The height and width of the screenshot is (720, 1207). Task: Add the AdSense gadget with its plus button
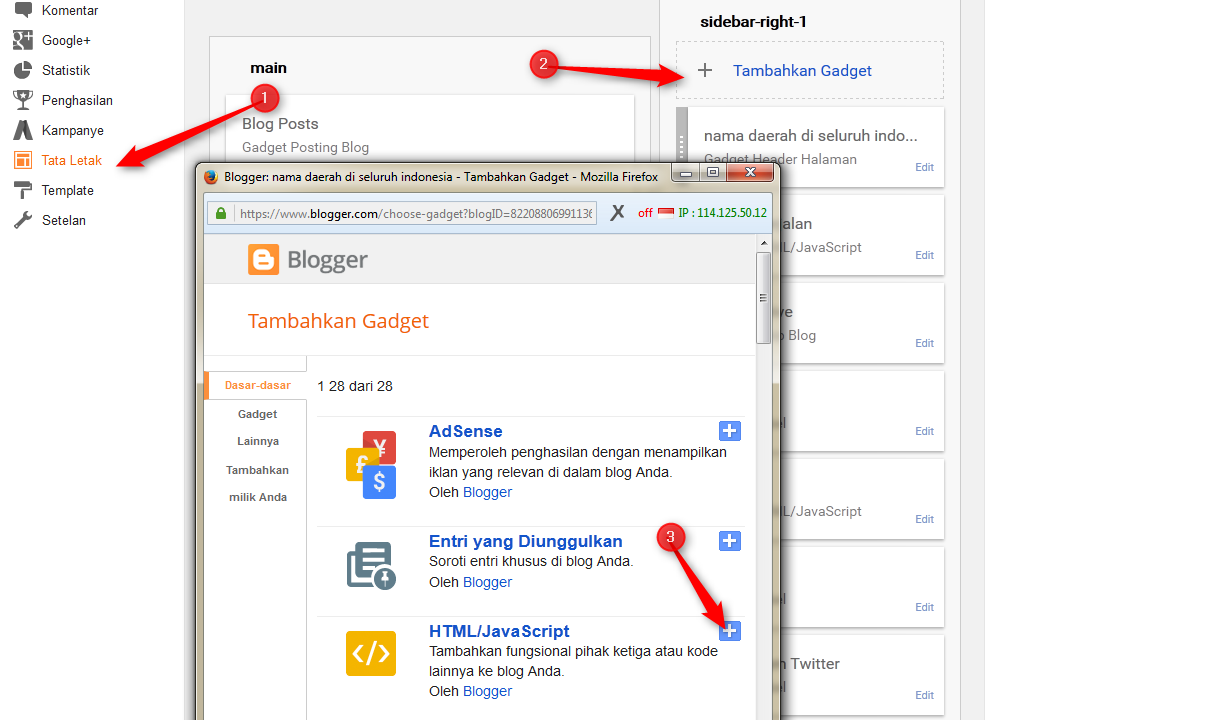pyautogui.click(x=730, y=431)
